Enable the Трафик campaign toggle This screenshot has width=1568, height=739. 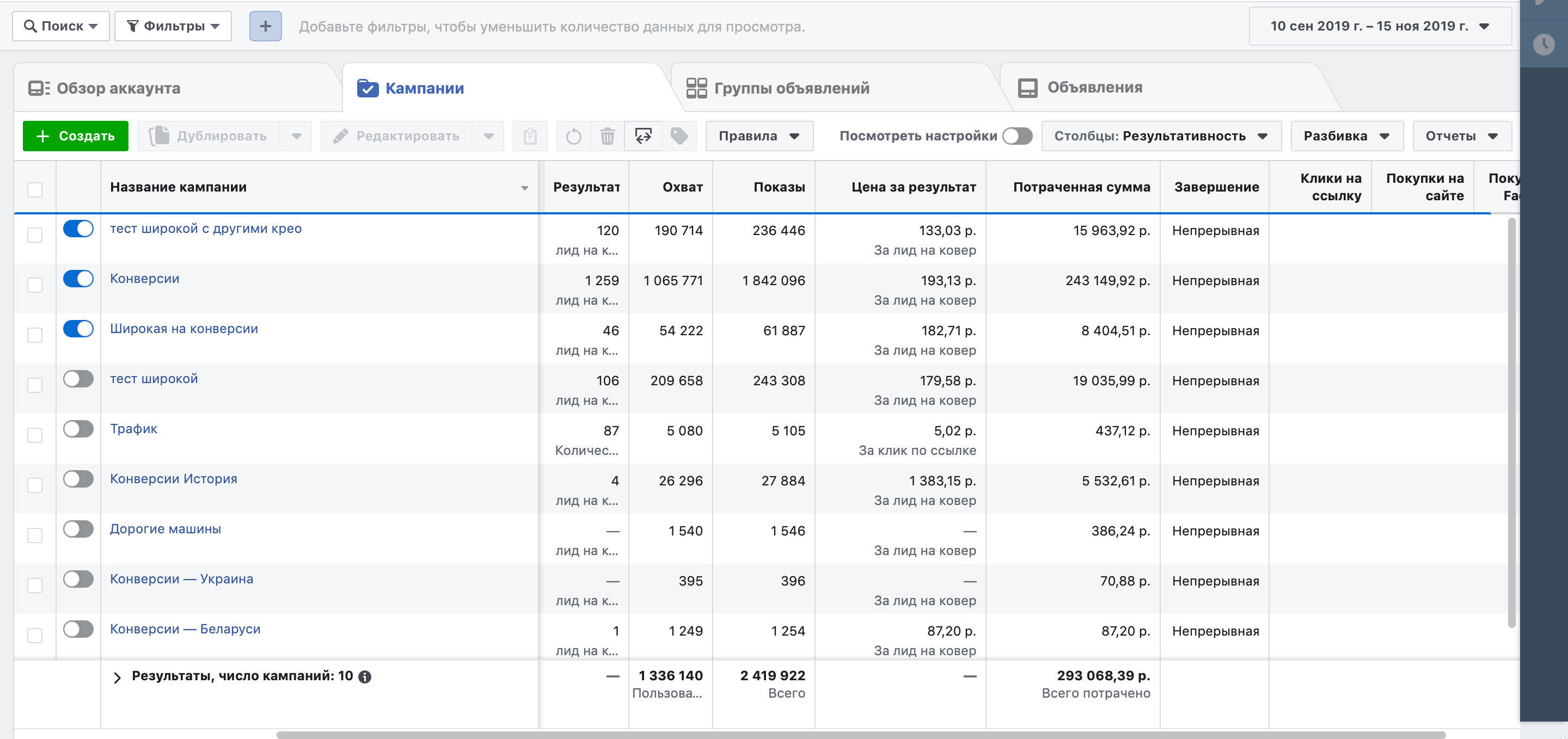pos(78,429)
